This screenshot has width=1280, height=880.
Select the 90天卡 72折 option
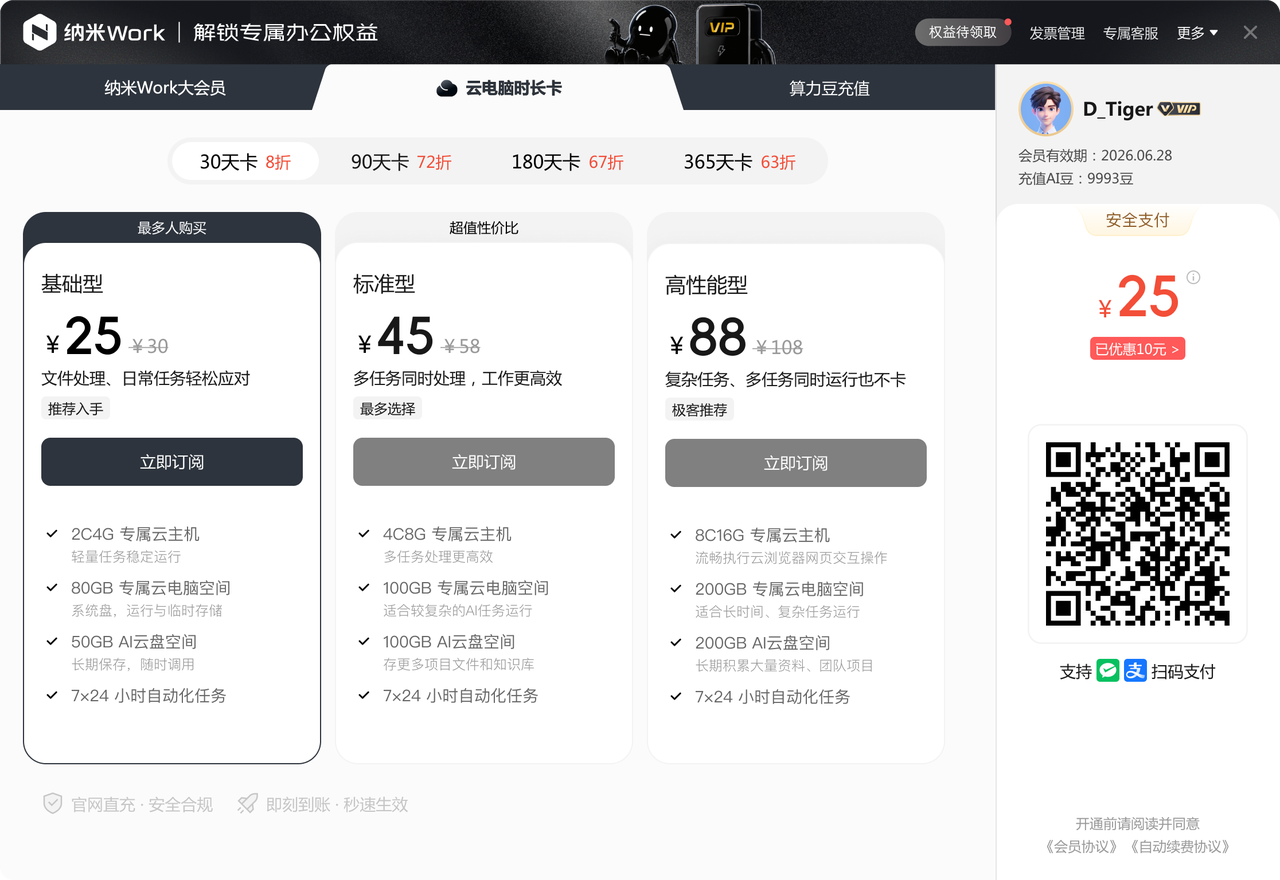click(401, 161)
